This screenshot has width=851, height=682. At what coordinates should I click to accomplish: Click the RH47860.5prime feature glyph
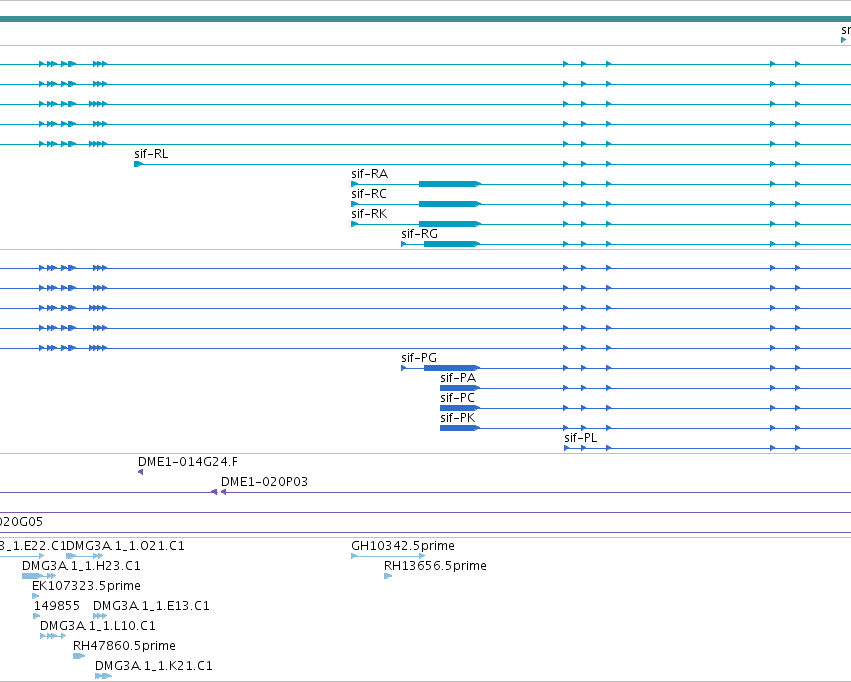pos(79,656)
